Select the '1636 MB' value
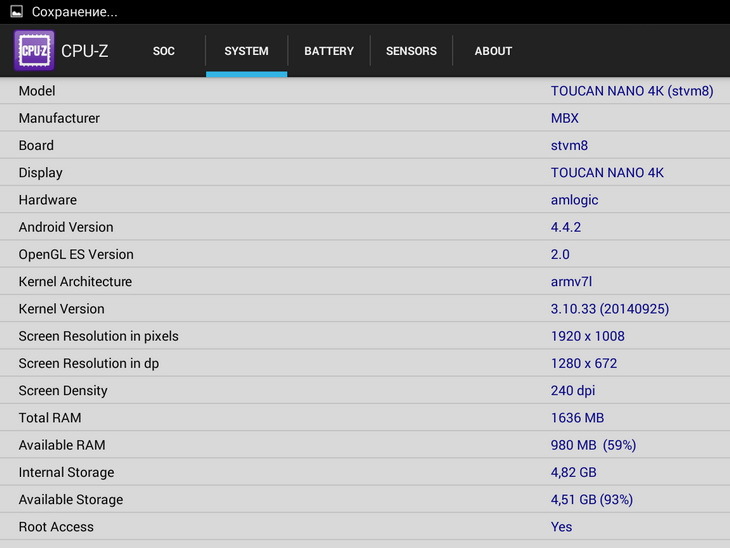This screenshot has height=548, width=730. point(577,418)
